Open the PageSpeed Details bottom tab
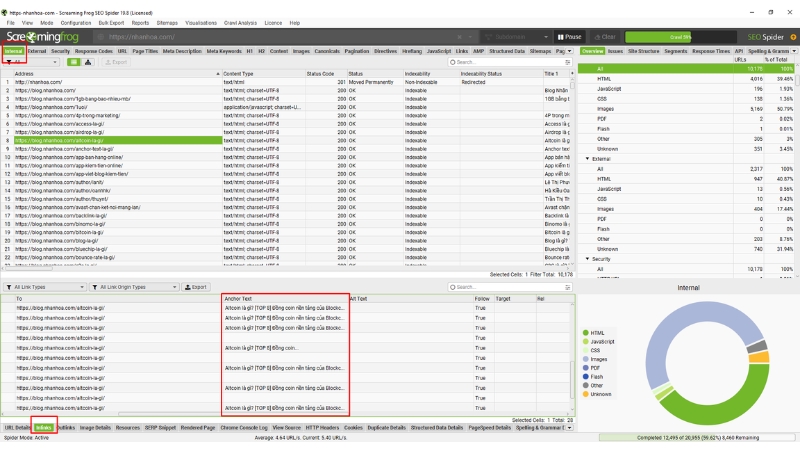This screenshot has height=450, width=800. pyautogui.click(x=489, y=428)
